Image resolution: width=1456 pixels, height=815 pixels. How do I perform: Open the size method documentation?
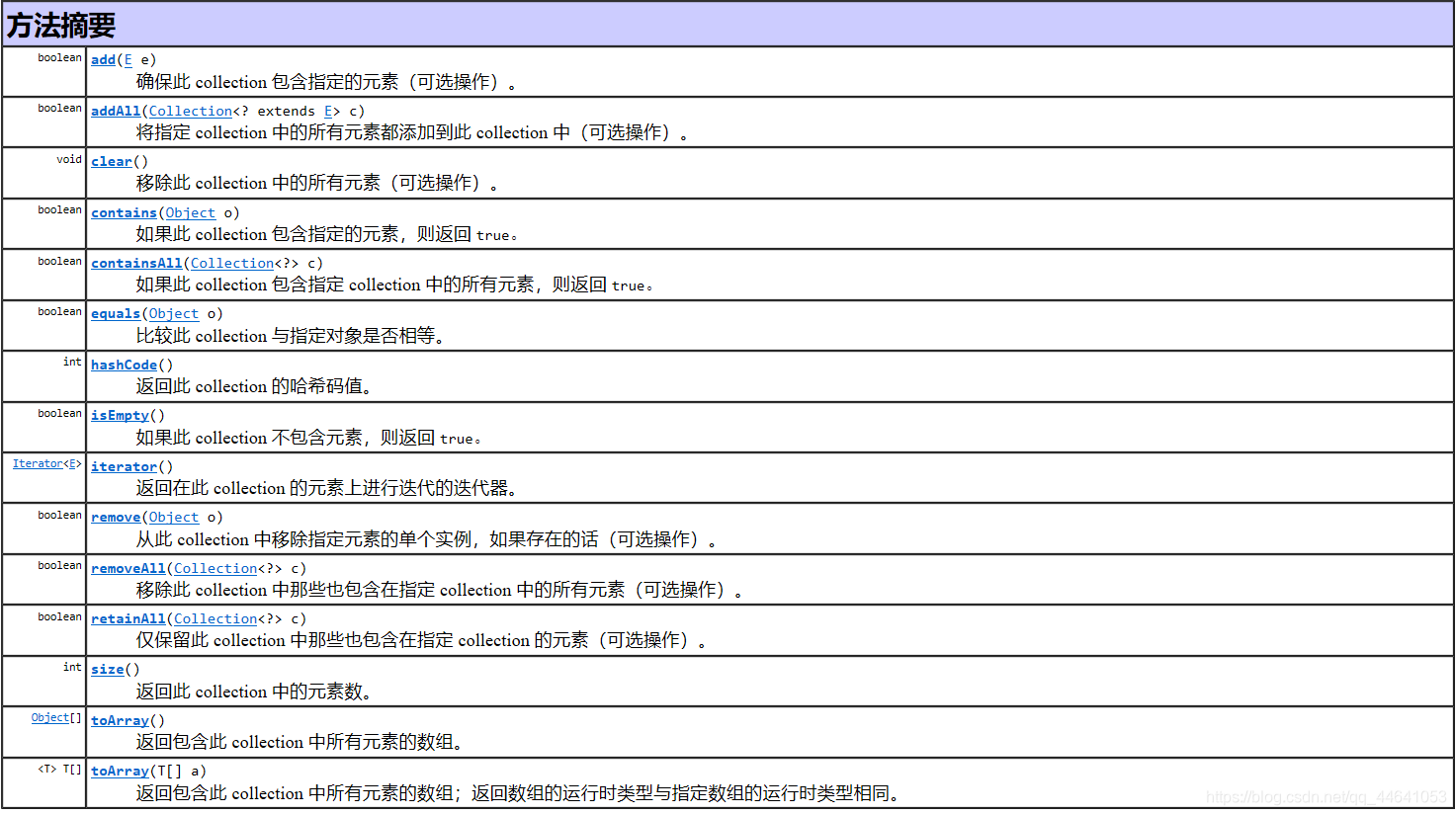pos(106,670)
